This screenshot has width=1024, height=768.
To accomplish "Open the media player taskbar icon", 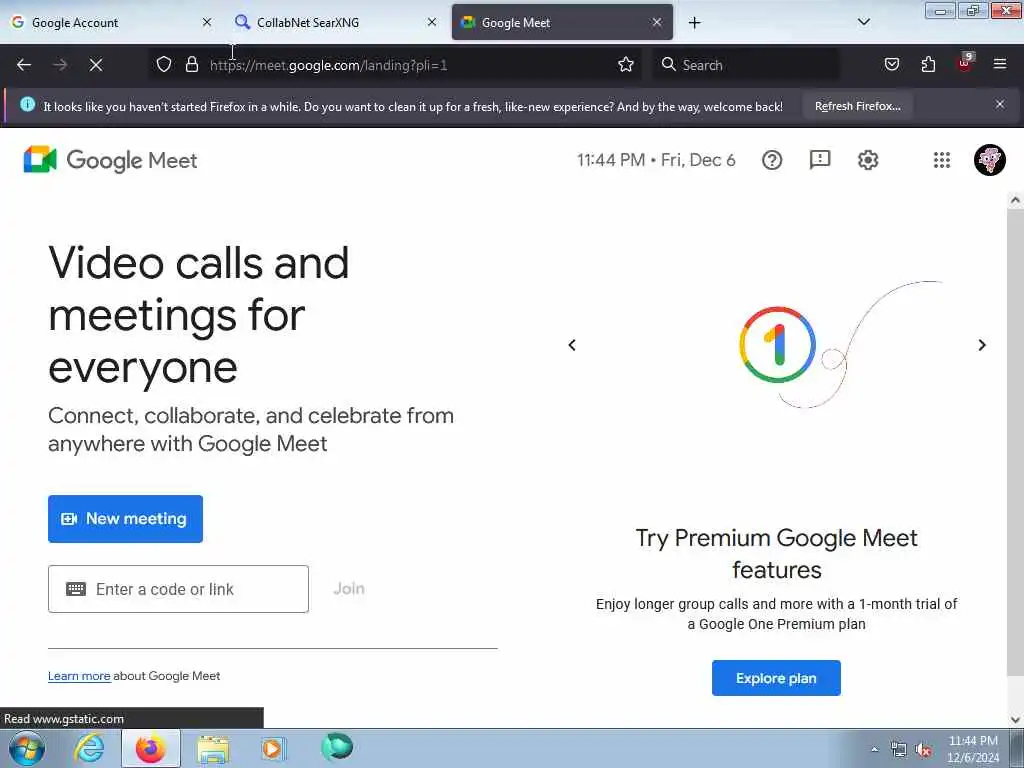I will pyautogui.click(x=273, y=748).
